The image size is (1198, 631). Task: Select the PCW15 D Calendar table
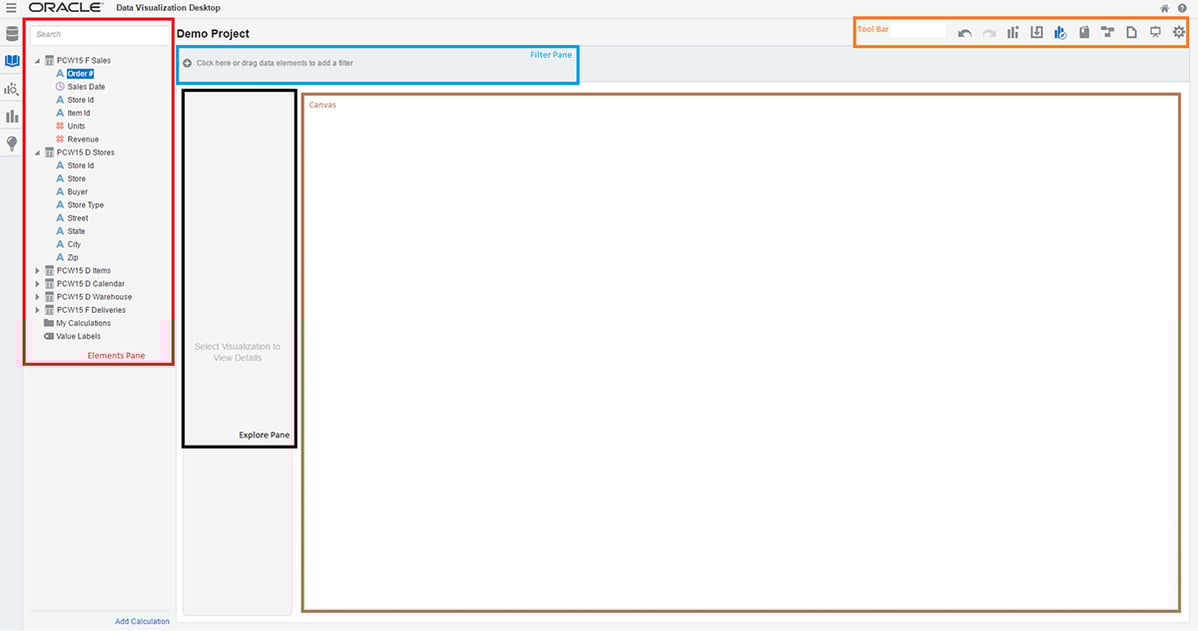[90, 283]
